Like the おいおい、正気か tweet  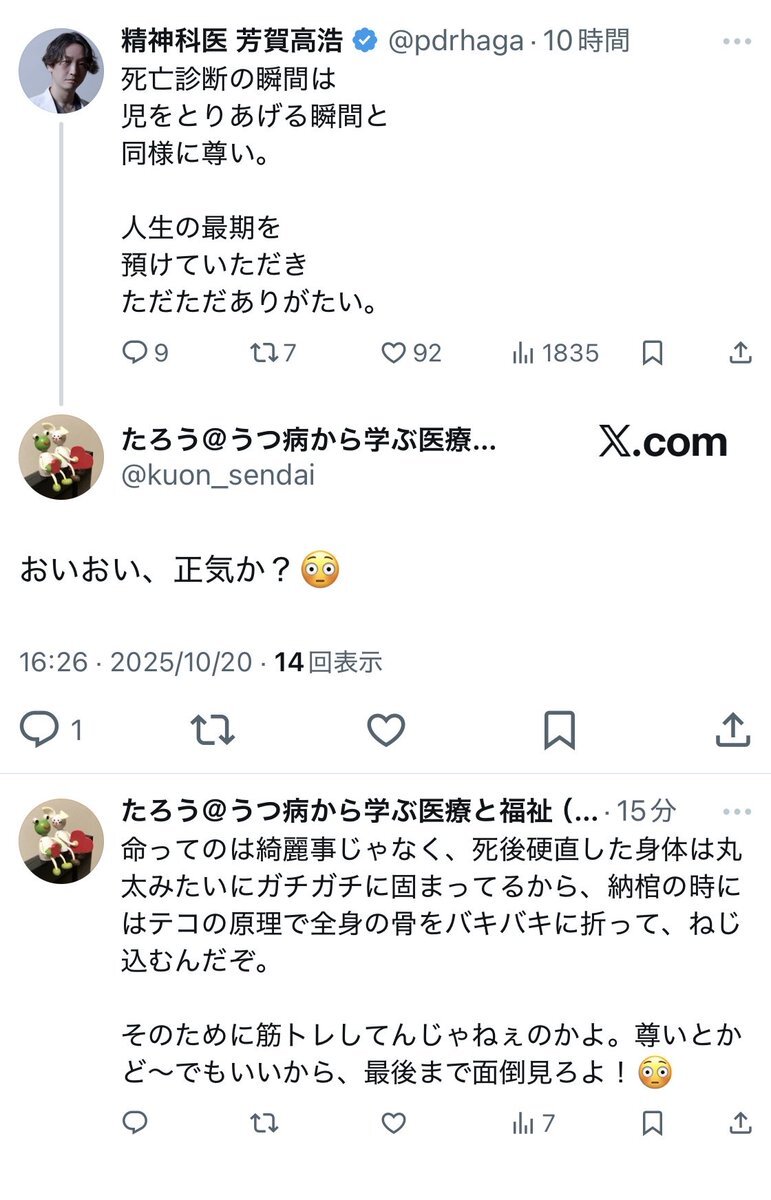pos(386,730)
